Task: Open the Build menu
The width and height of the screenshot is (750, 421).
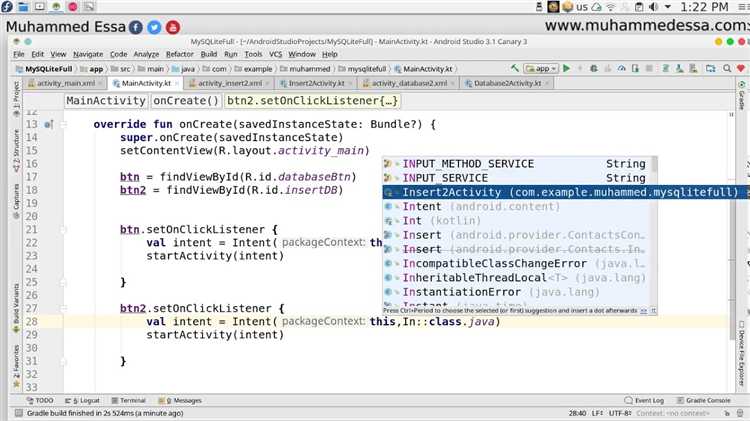Action: 209,54
